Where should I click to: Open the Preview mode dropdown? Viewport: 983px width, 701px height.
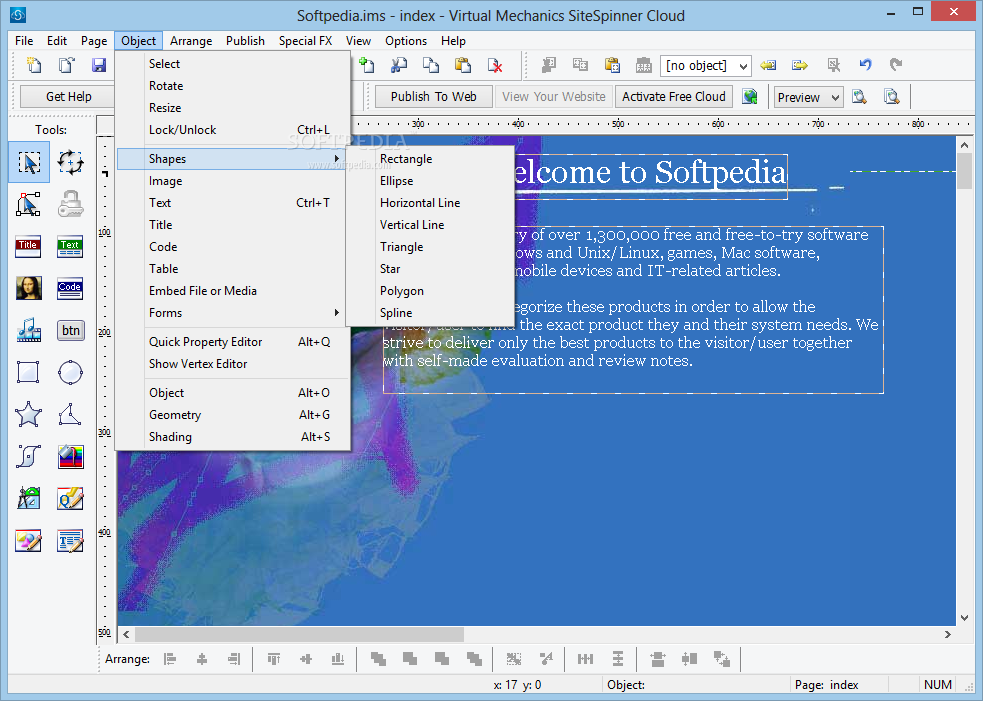tap(808, 97)
